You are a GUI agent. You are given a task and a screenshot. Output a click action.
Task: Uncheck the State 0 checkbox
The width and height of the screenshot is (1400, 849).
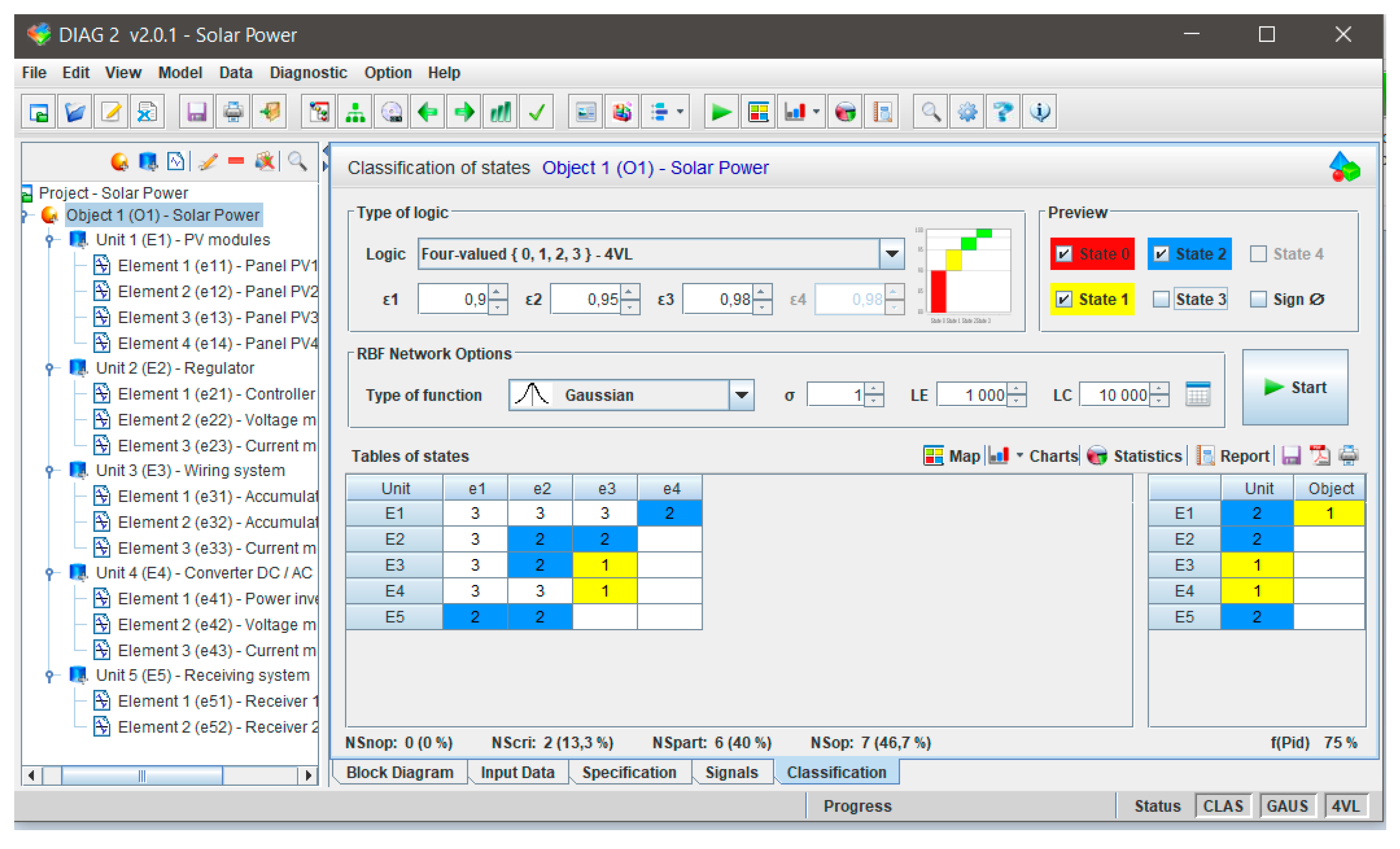1064,254
